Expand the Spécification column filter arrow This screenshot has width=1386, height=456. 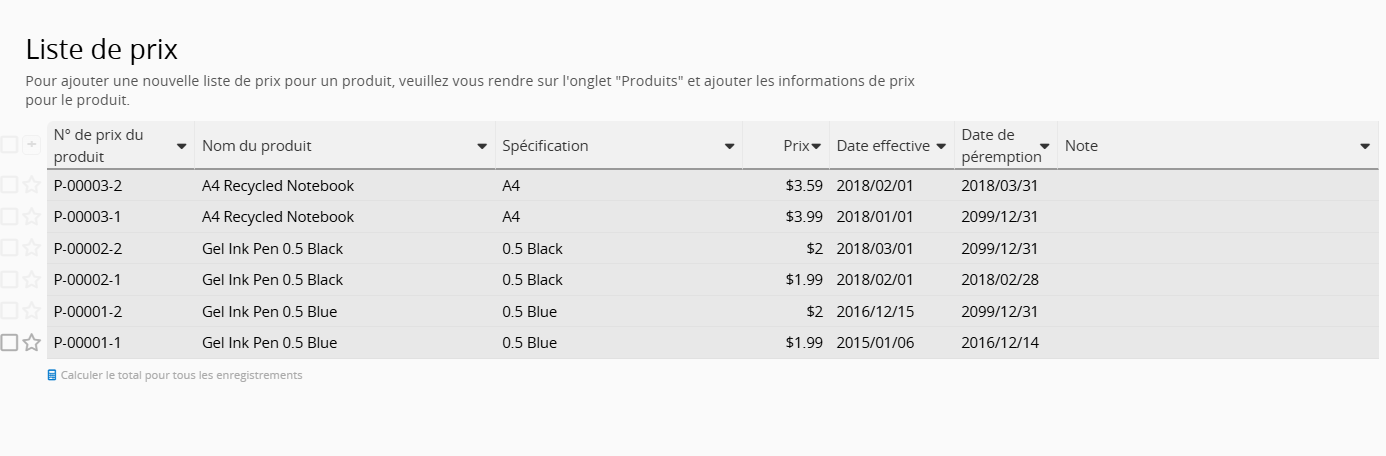tap(729, 146)
